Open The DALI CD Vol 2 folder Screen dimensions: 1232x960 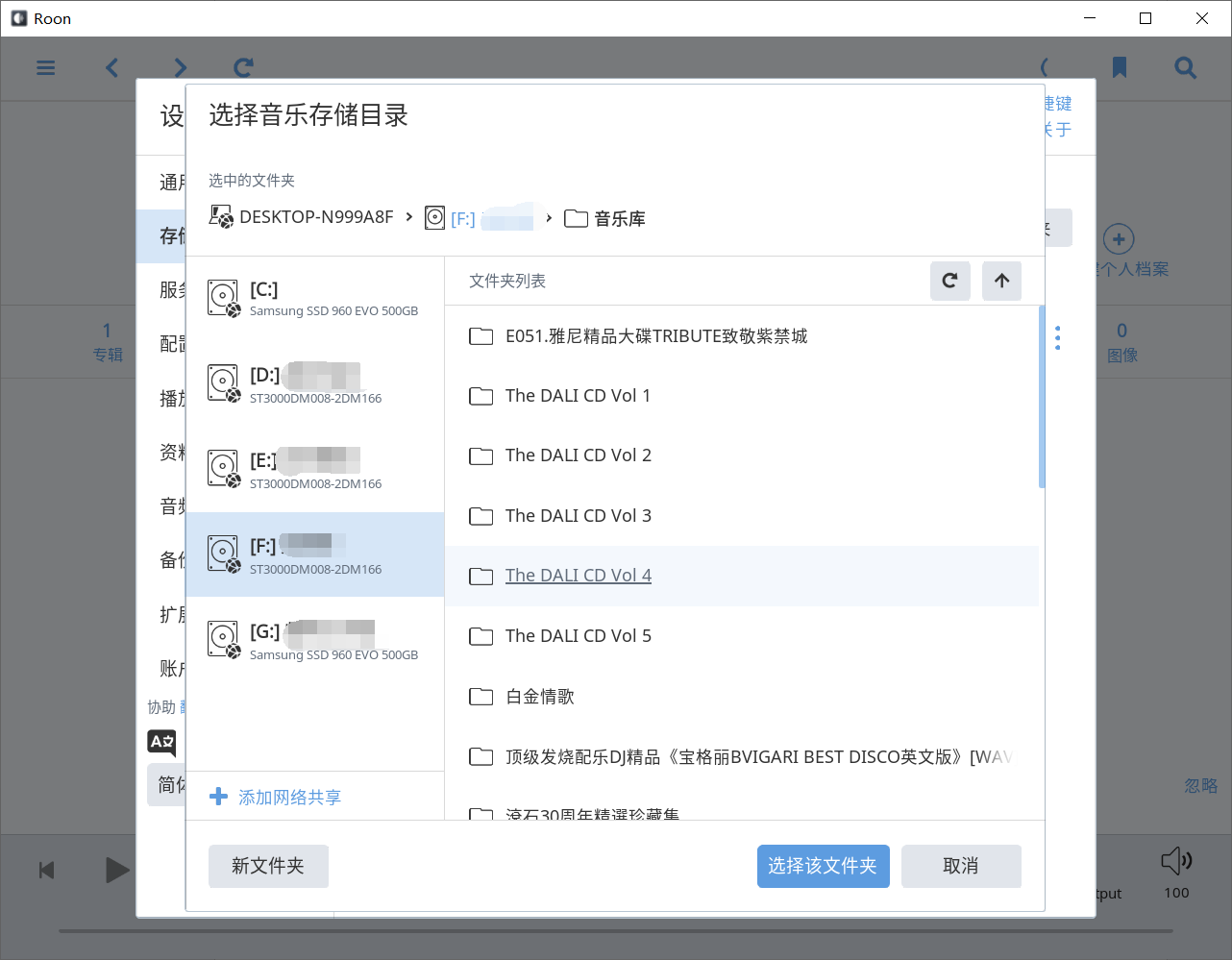(x=742, y=455)
